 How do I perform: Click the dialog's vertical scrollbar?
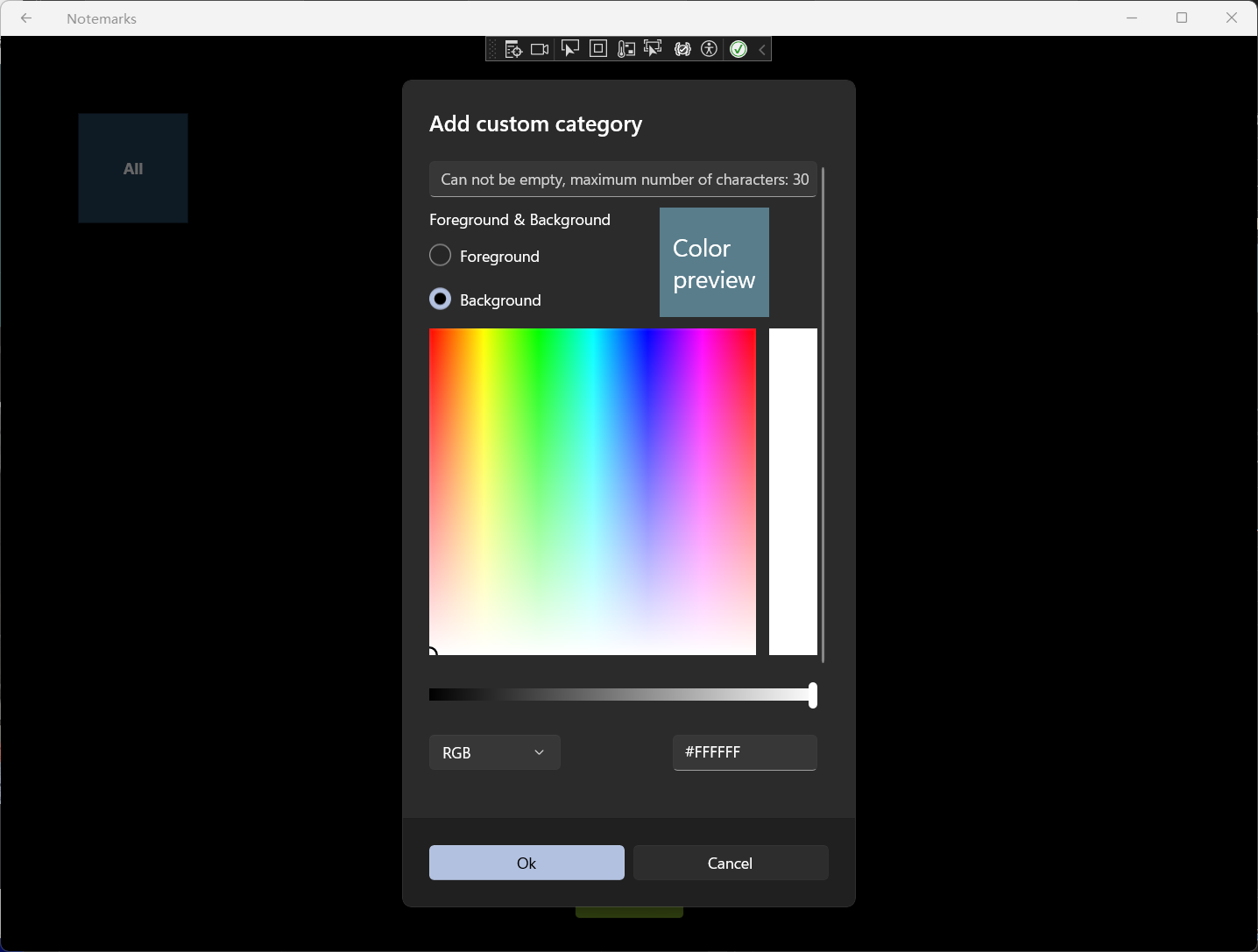pyautogui.click(x=823, y=414)
